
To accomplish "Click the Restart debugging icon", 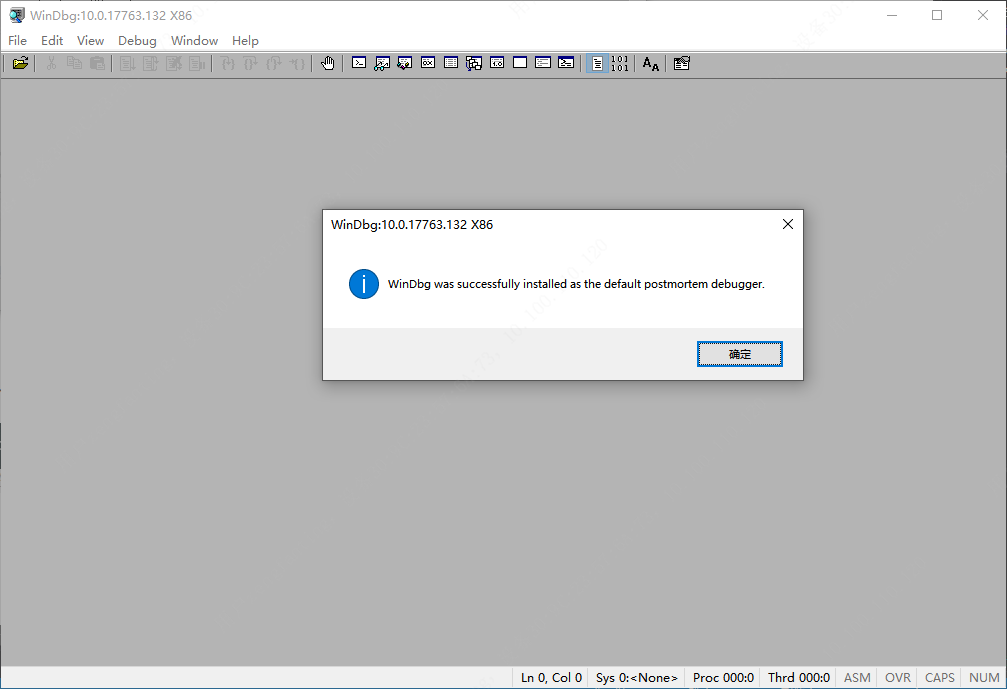I will coord(150,63).
